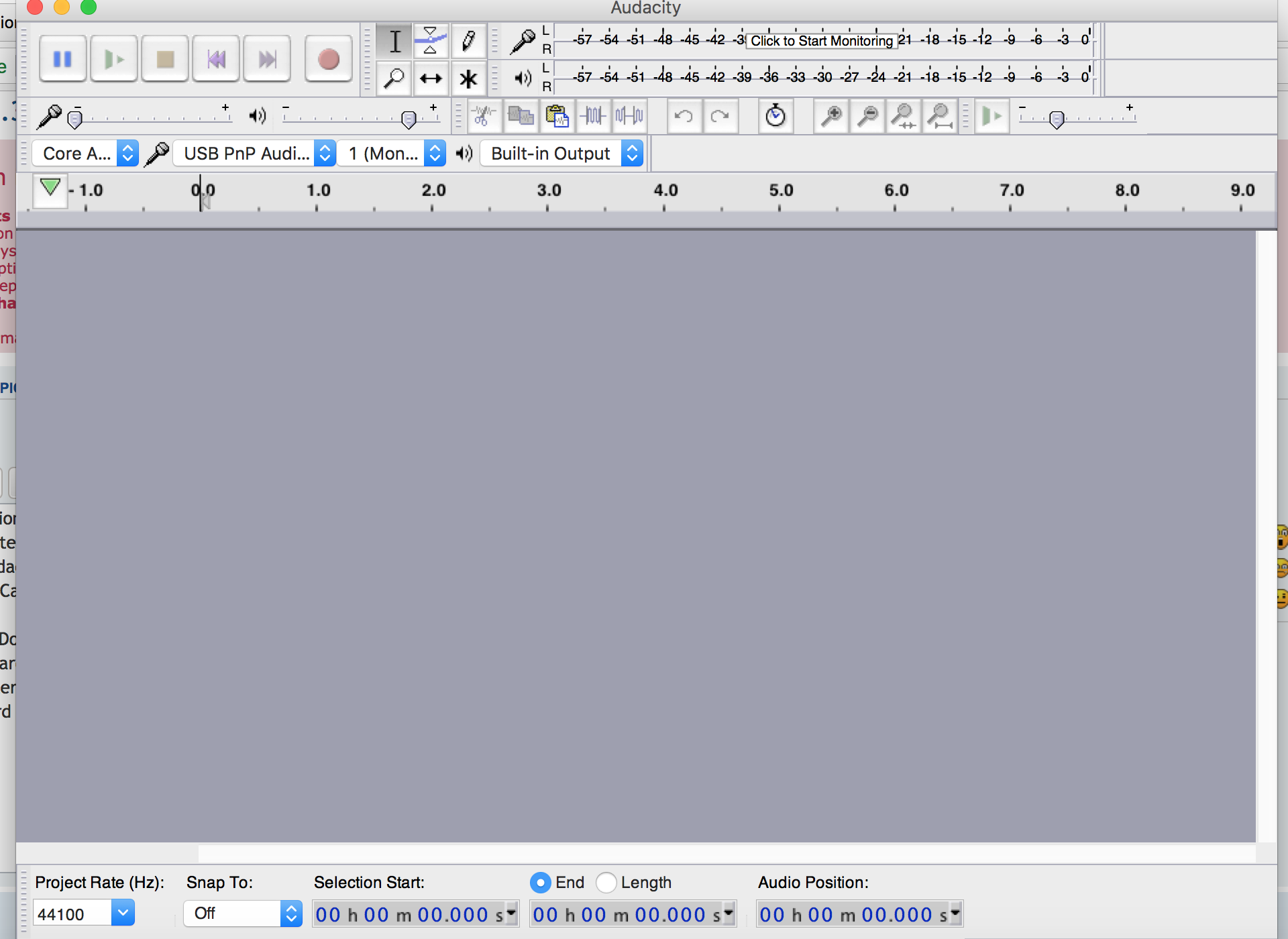Click the Stop transport button
The height and width of the screenshot is (939, 1288).
point(165,59)
